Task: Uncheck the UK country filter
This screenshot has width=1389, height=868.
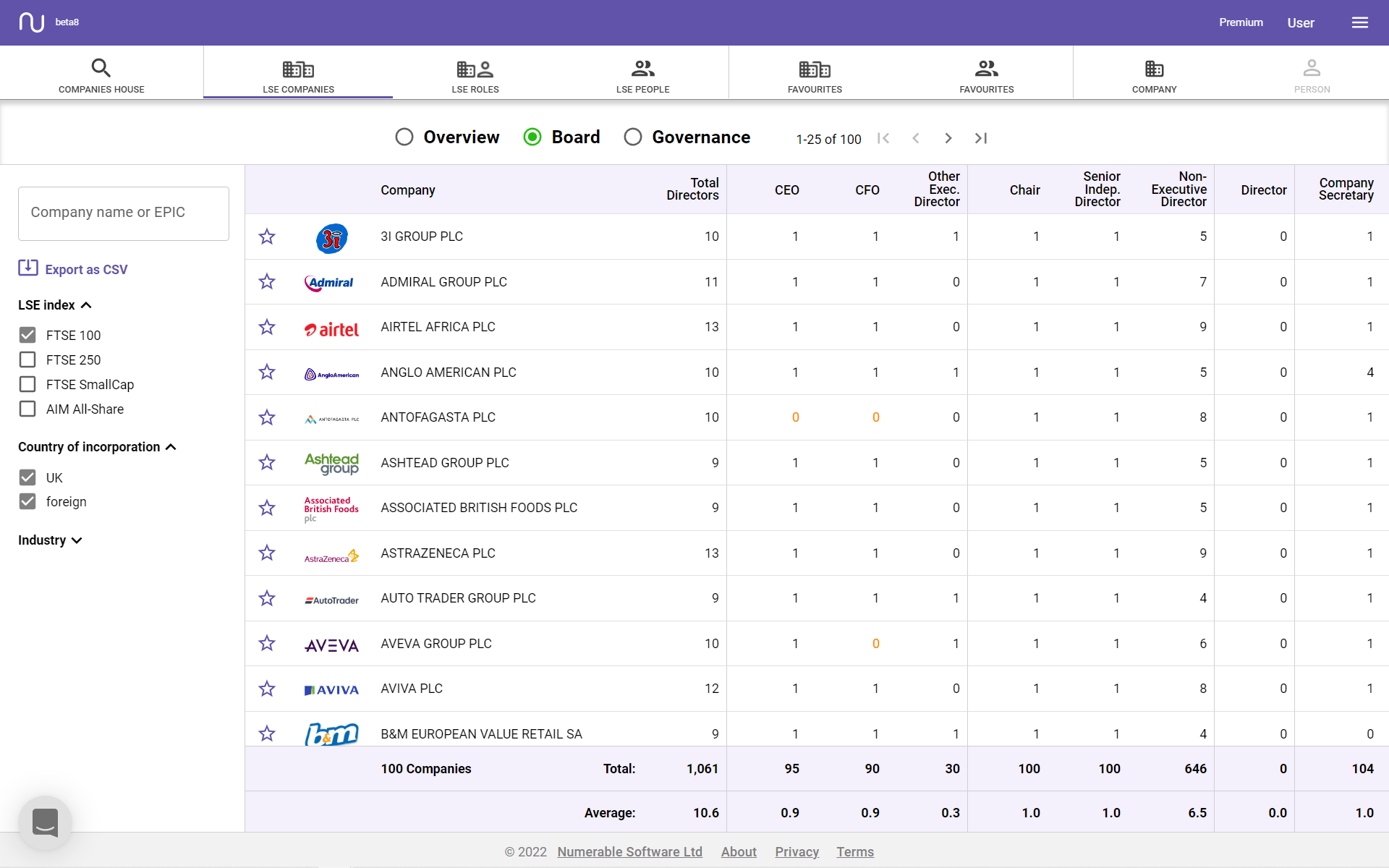Action: (x=27, y=477)
